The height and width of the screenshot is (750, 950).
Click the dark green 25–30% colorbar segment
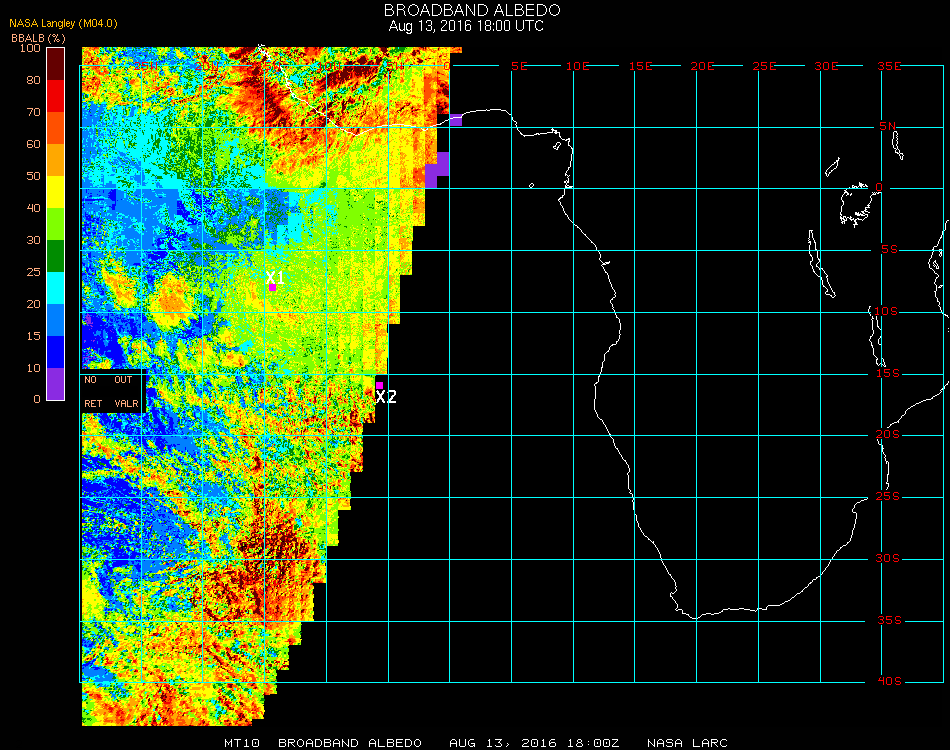click(x=56, y=256)
